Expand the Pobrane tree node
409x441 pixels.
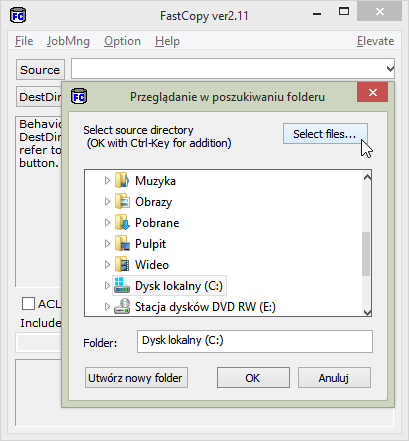pyautogui.click(x=107, y=223)
